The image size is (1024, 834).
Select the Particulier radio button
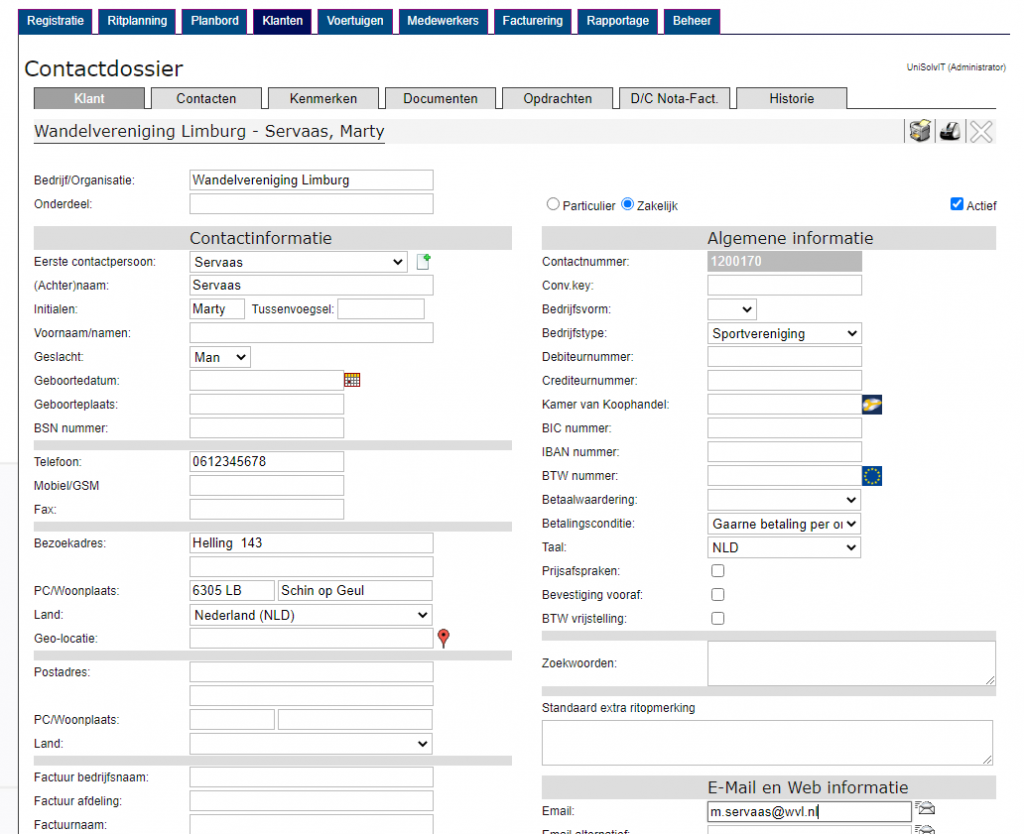click(x=553, y=204)
